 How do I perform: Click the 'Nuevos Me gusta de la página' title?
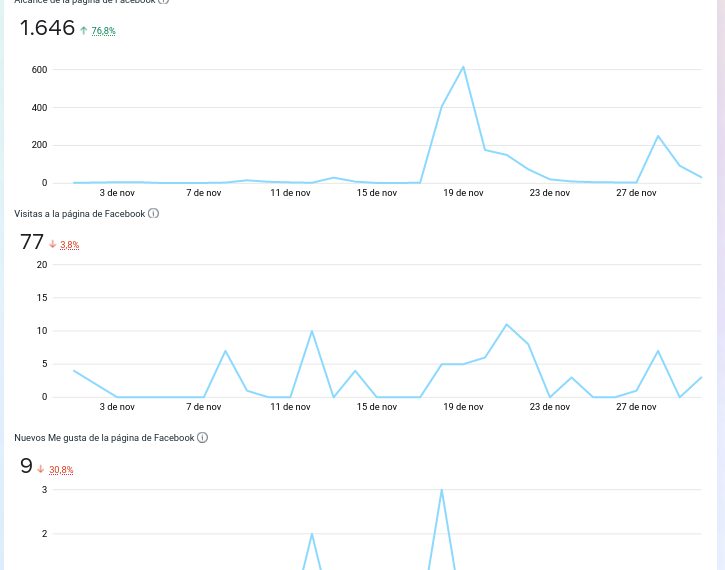click(x=104, y=438)
